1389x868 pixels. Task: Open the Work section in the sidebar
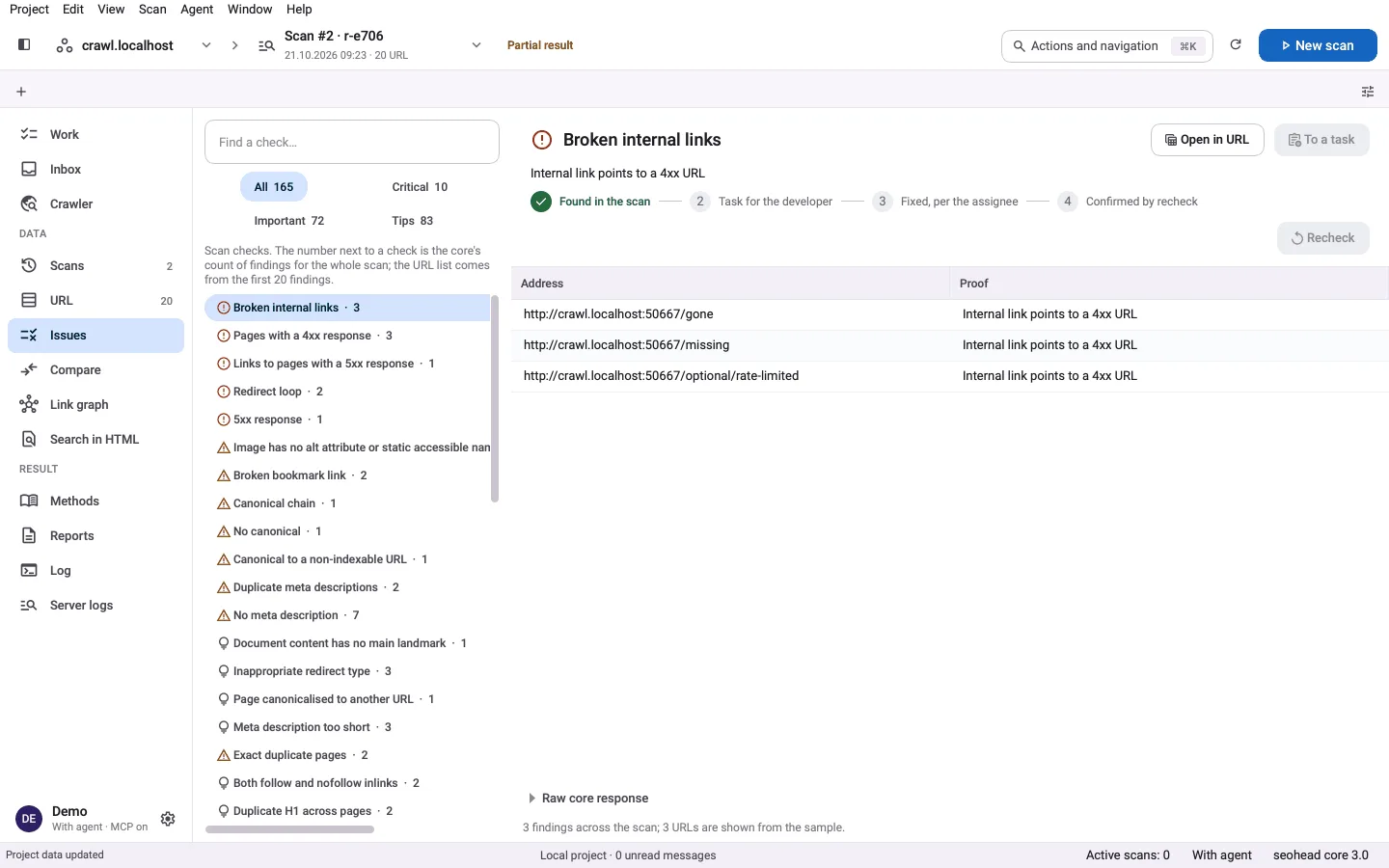(x=95, y=134)
